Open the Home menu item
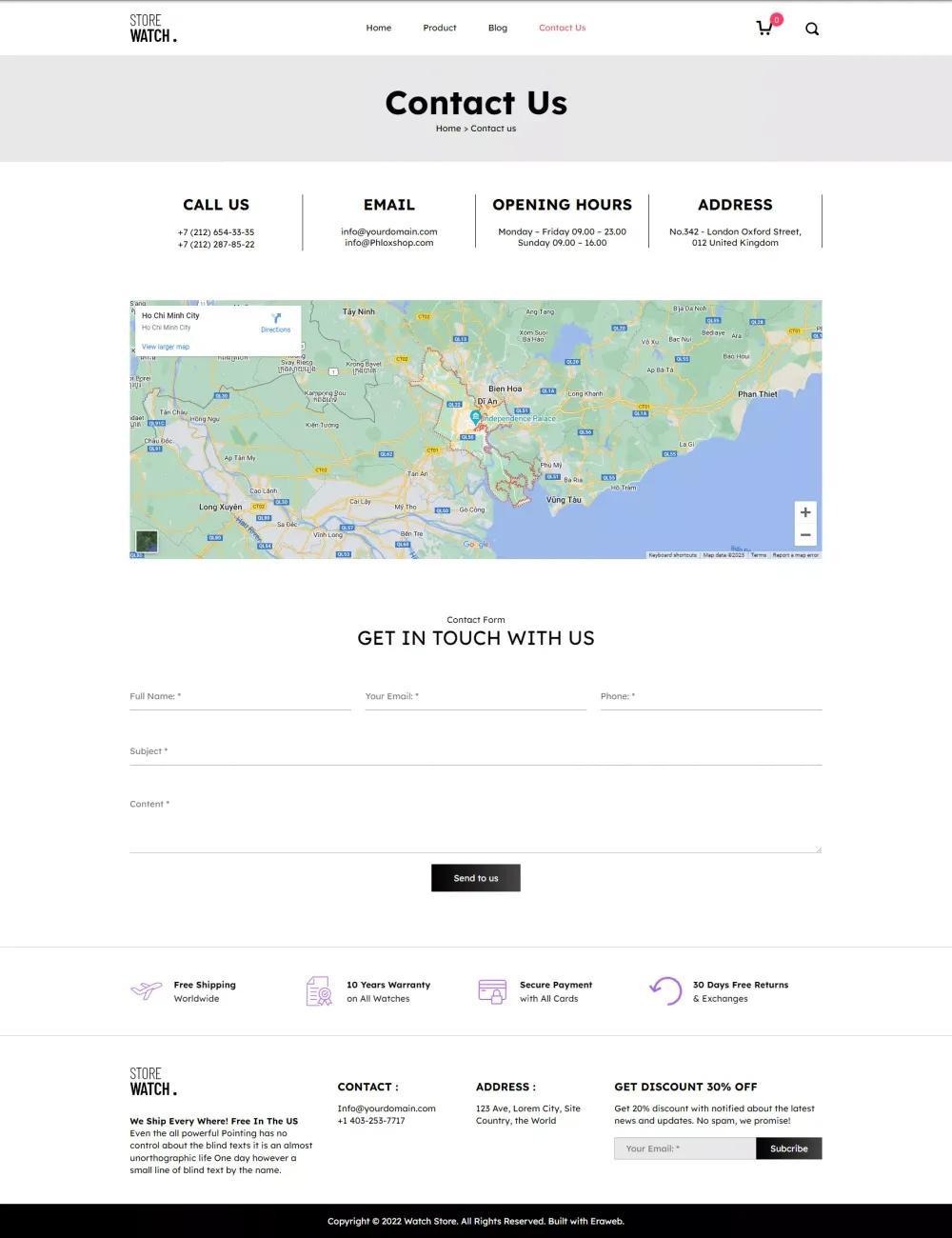Image resolution: width=952 pixels, height=1238 pixels. pyautogui.click(x=379, y=28)
